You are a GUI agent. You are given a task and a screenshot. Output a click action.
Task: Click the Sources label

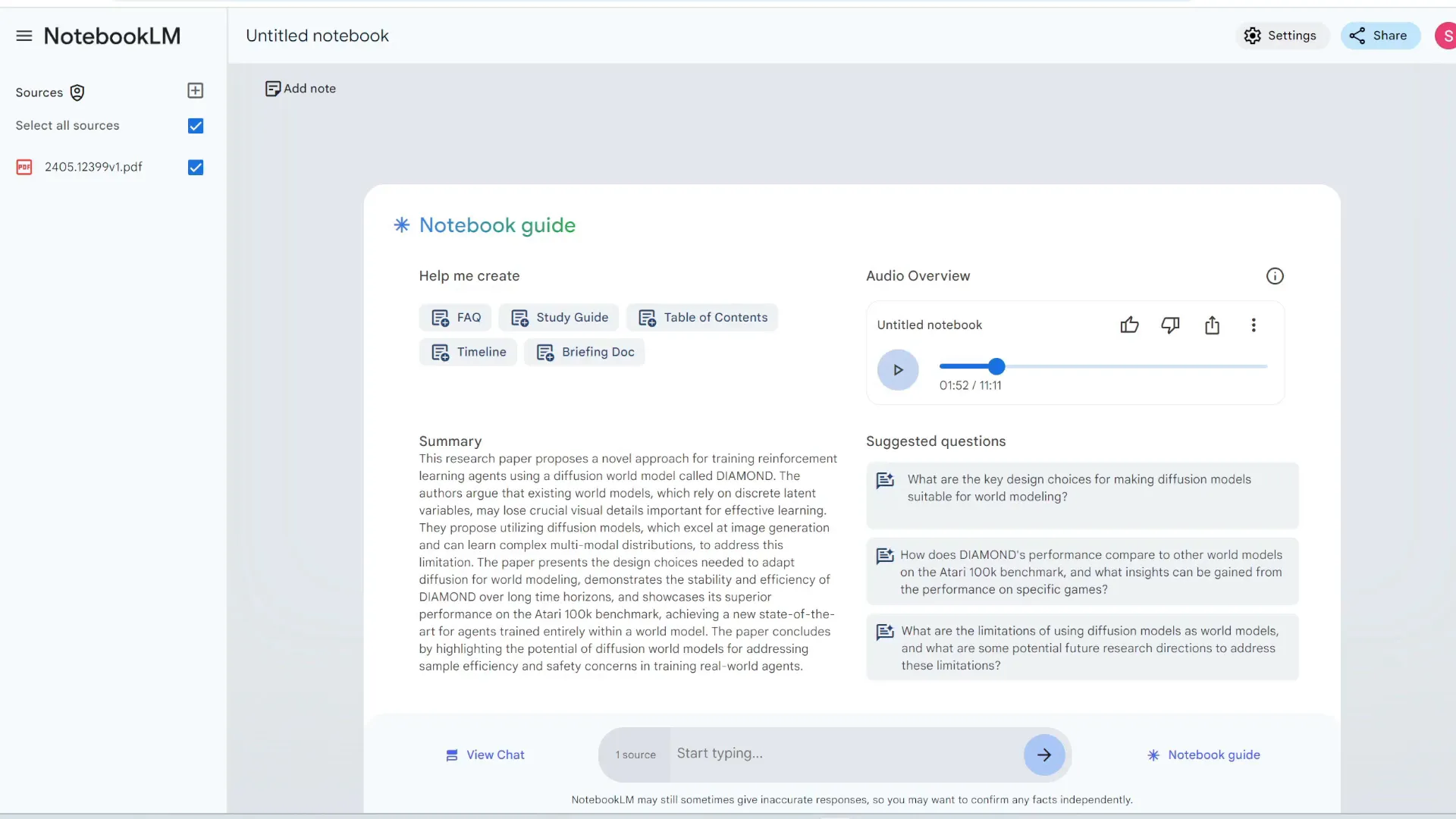(39, 93)
